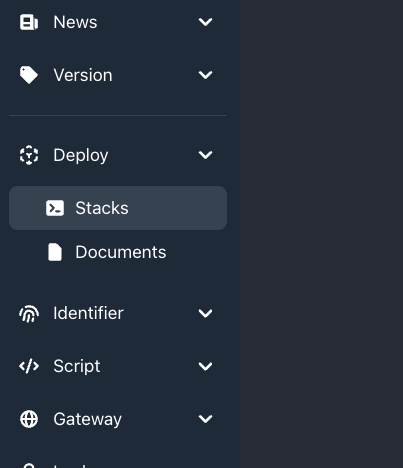Viewport: 403px width, 468px height.
Task: Expand the Gateway section chevron
Action: [x=205, y=419]
